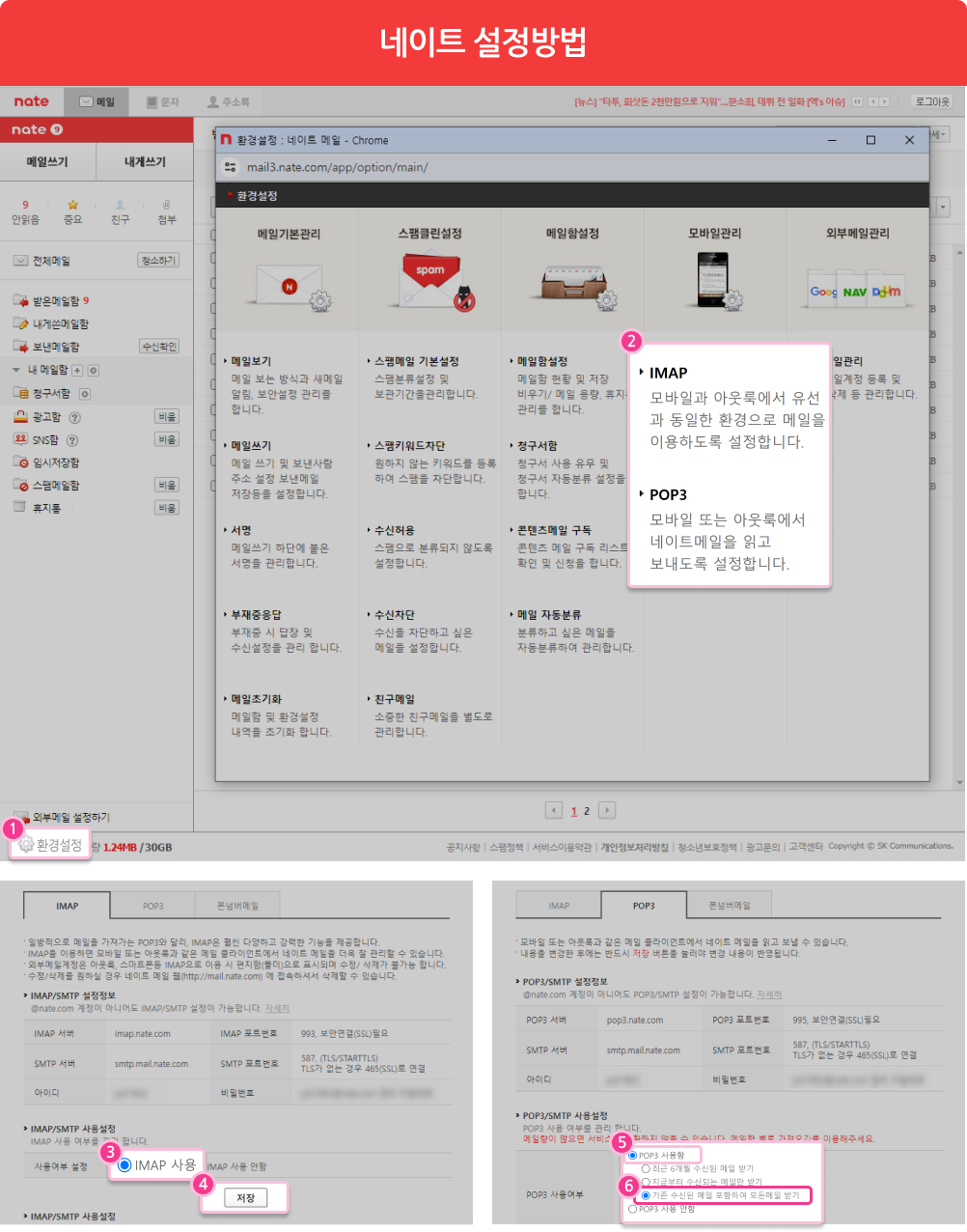Go to the next mail list page with the right arrow

(x=607, y=810)
